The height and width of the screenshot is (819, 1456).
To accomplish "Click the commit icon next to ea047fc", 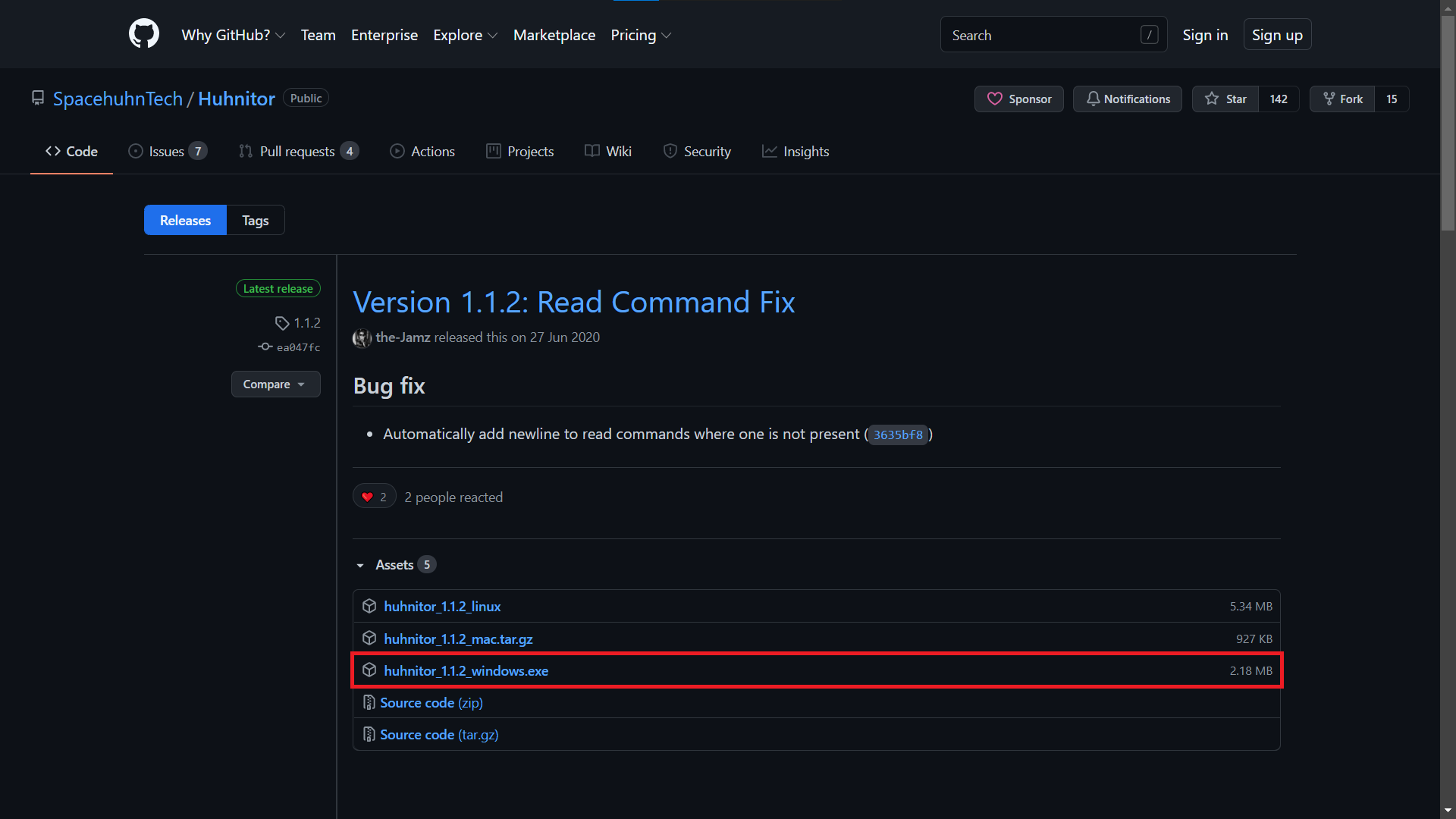I will (265, 347).
